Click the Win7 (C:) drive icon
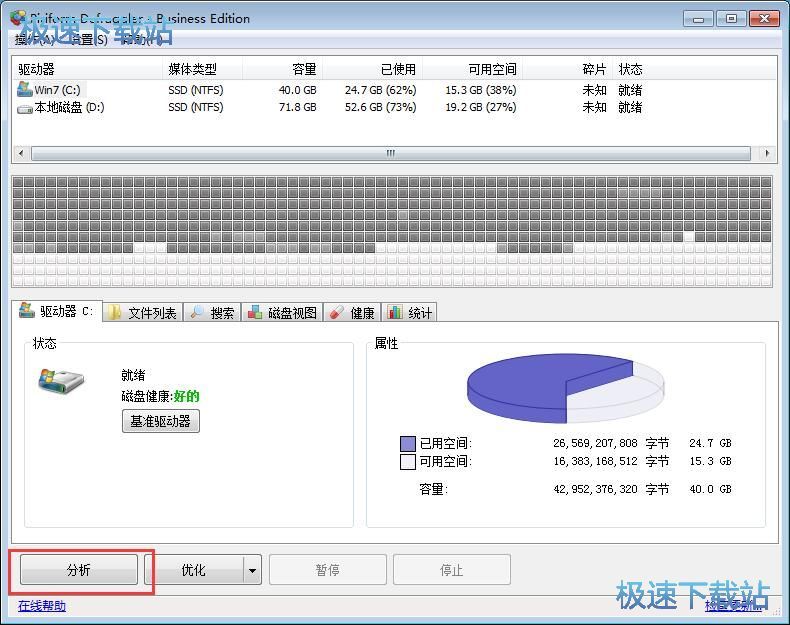Image resolution: width=790 pixels, height=625 pixels. click(25, 90)
